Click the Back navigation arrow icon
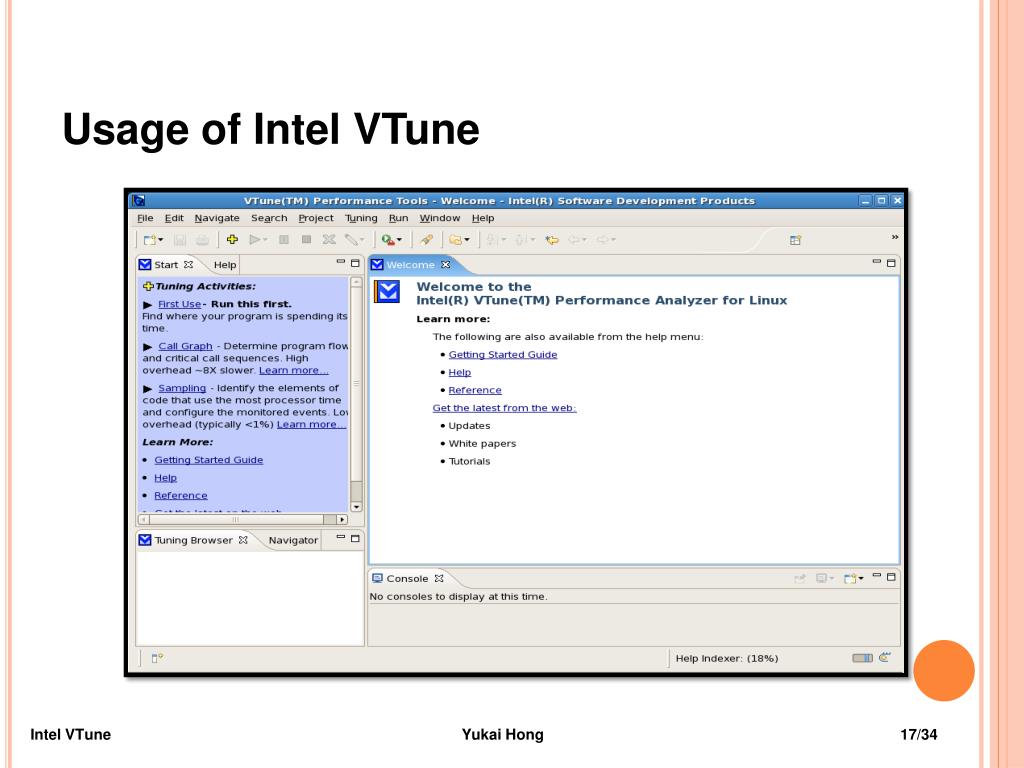This screenshot has width=1024, height=768. [574, 240]
